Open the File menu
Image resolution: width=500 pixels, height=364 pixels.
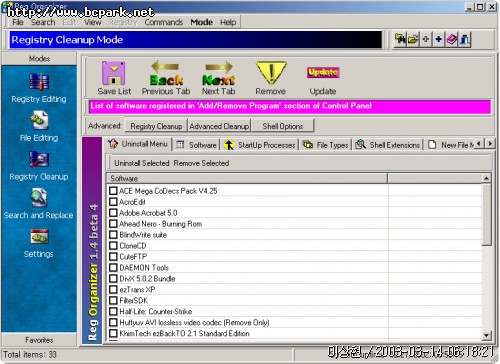(18, 22)
